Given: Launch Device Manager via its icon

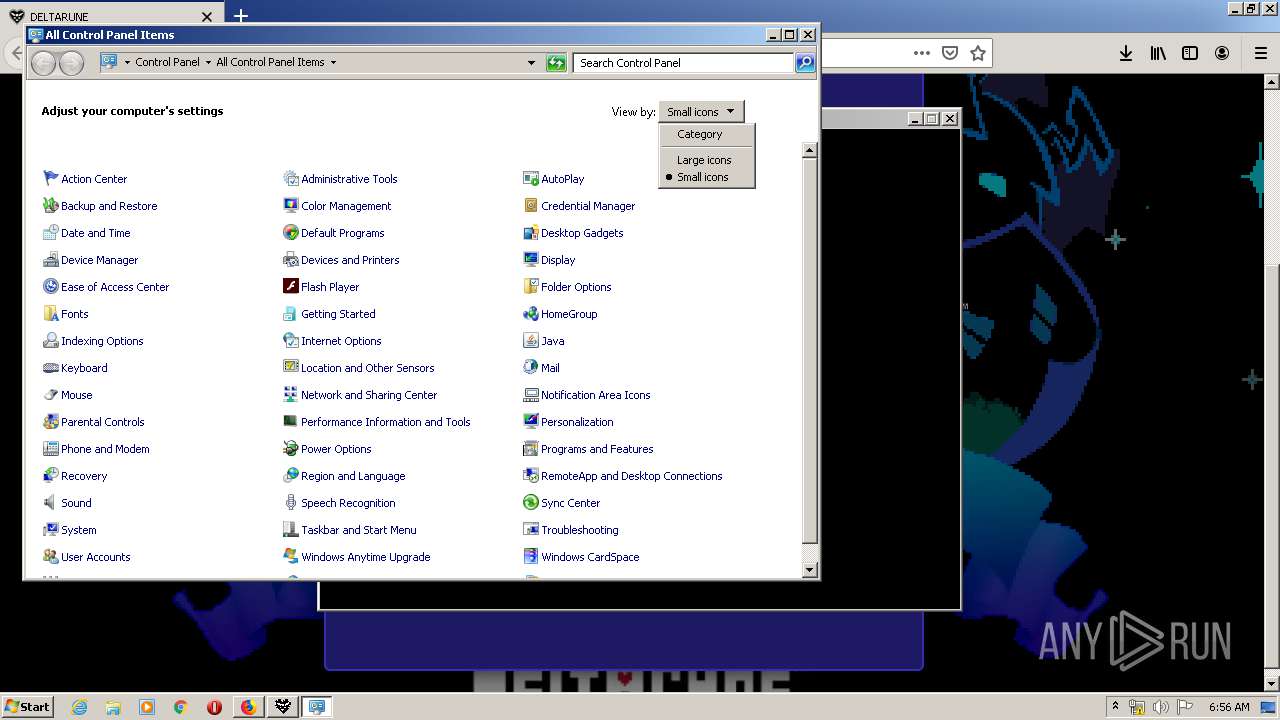Looking at the screenshot, I should coord(51,259).
